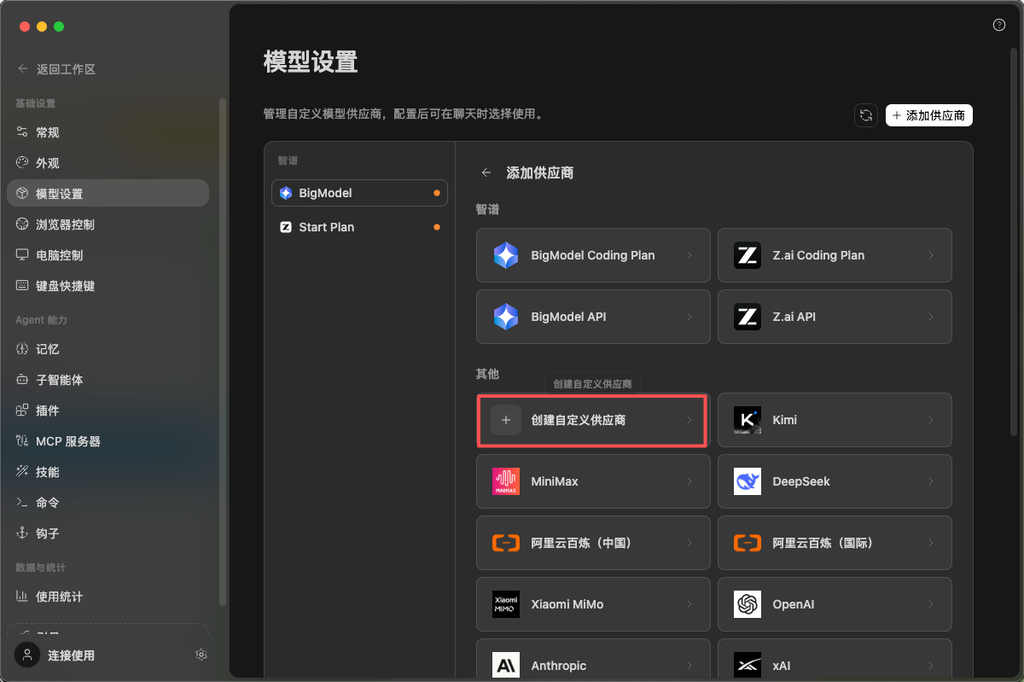The width and height of the screenshot is (1024, 682).
Task: Expand the MiniMax chevron arrow
Action: [x=689, y=481]
